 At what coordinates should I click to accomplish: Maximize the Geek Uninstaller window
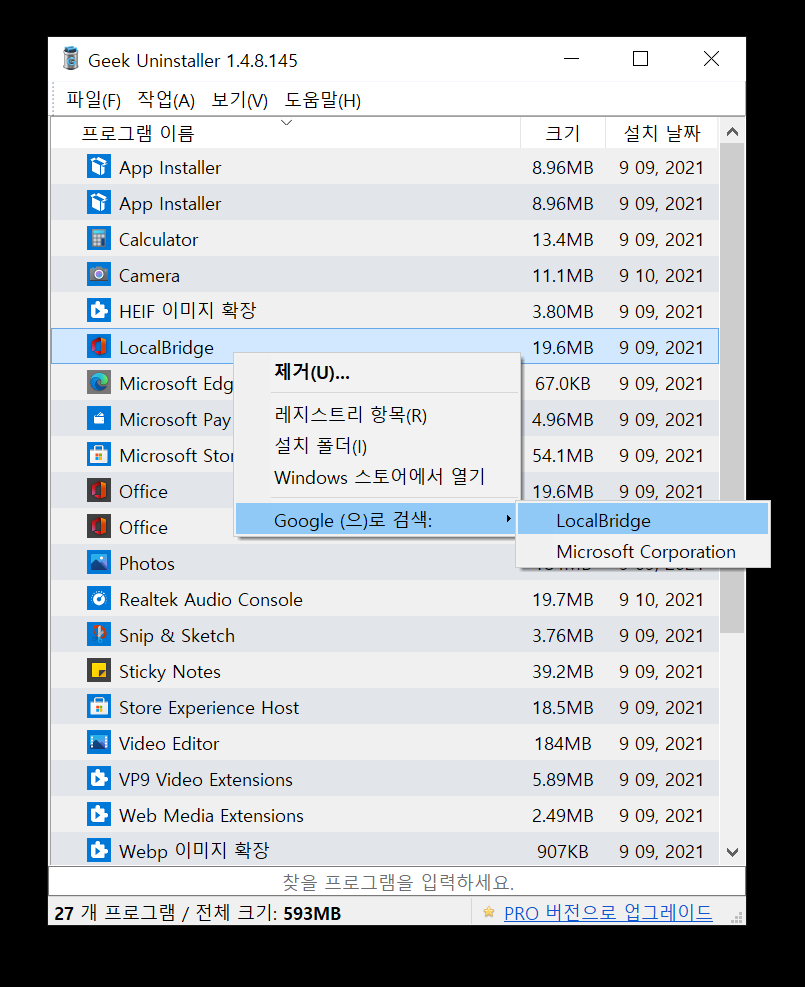(640, 59)
